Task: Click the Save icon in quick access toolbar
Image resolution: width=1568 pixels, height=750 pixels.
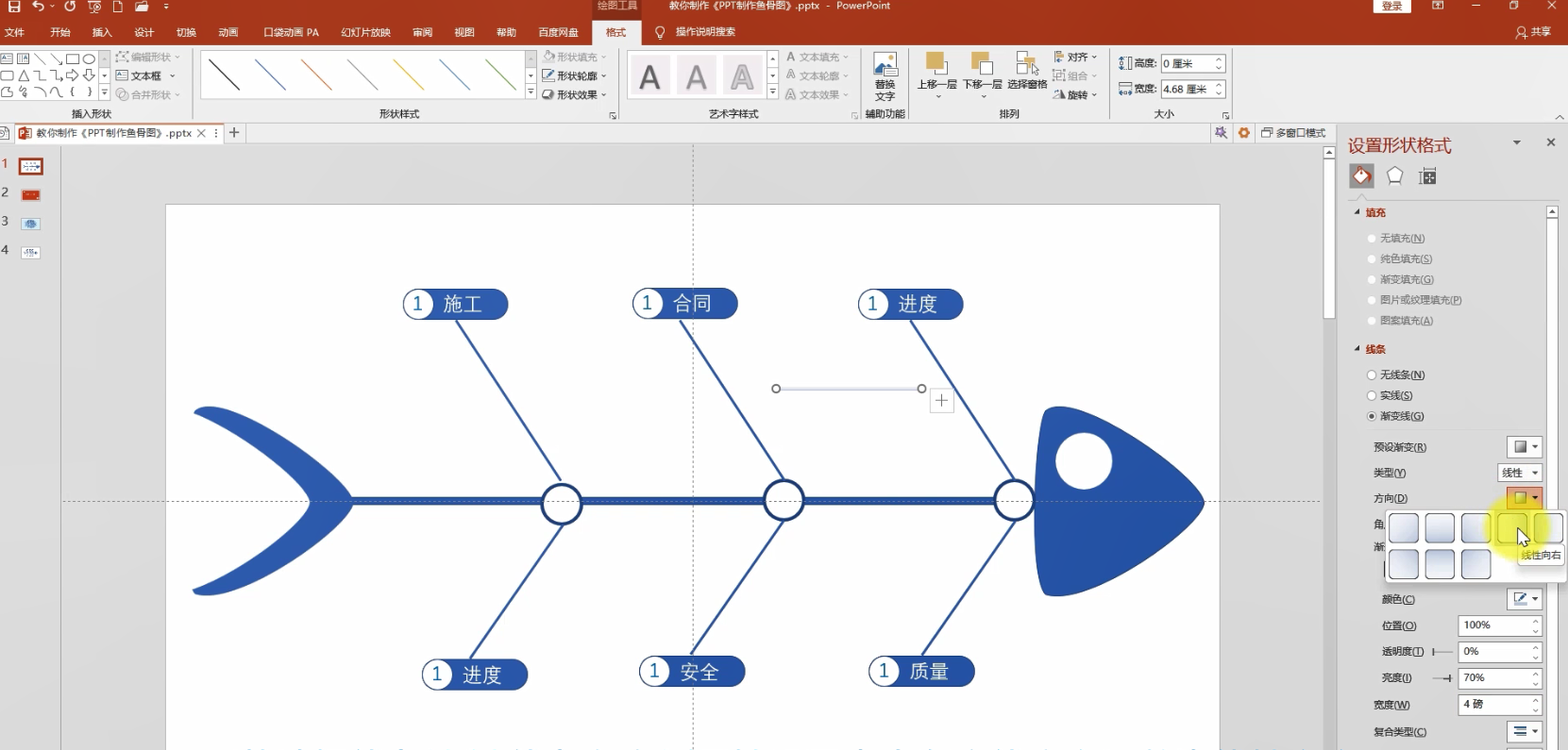Action: 14,7
